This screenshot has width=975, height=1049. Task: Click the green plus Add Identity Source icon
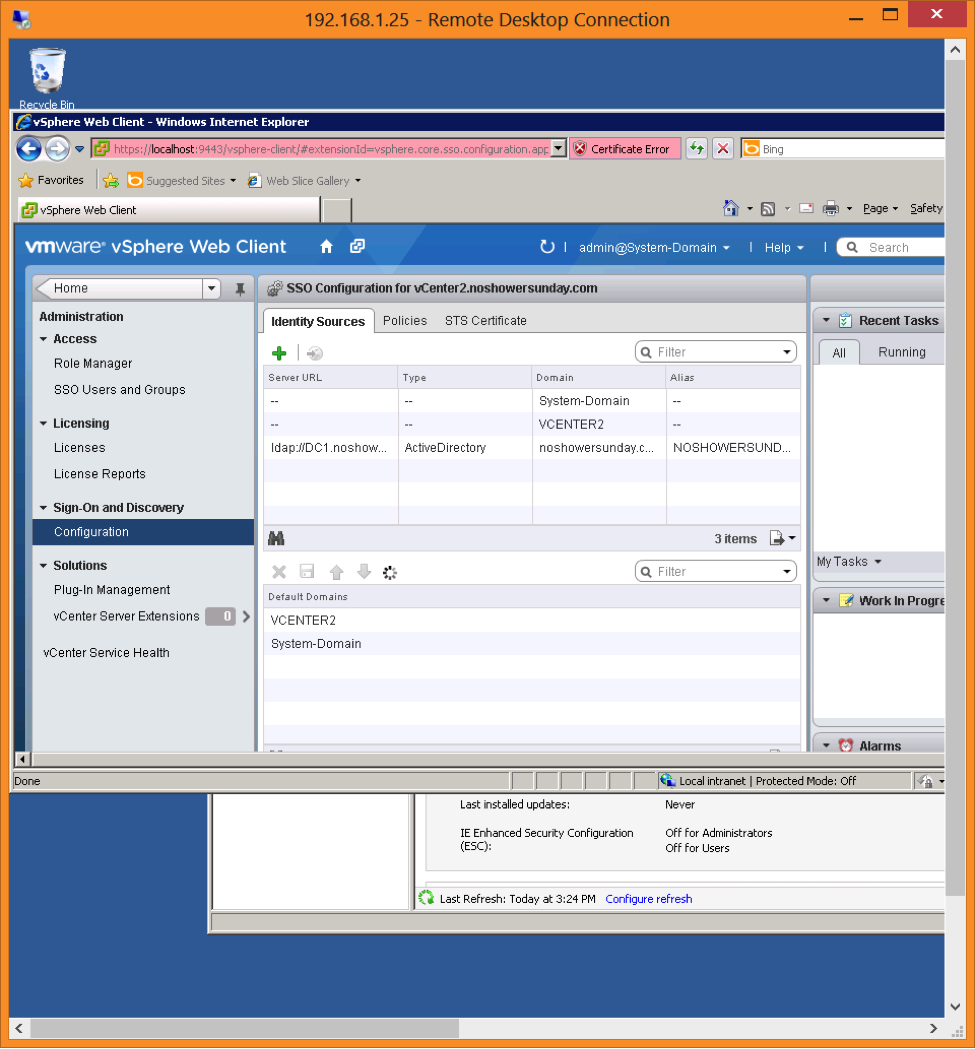click(x=279, y=353)
